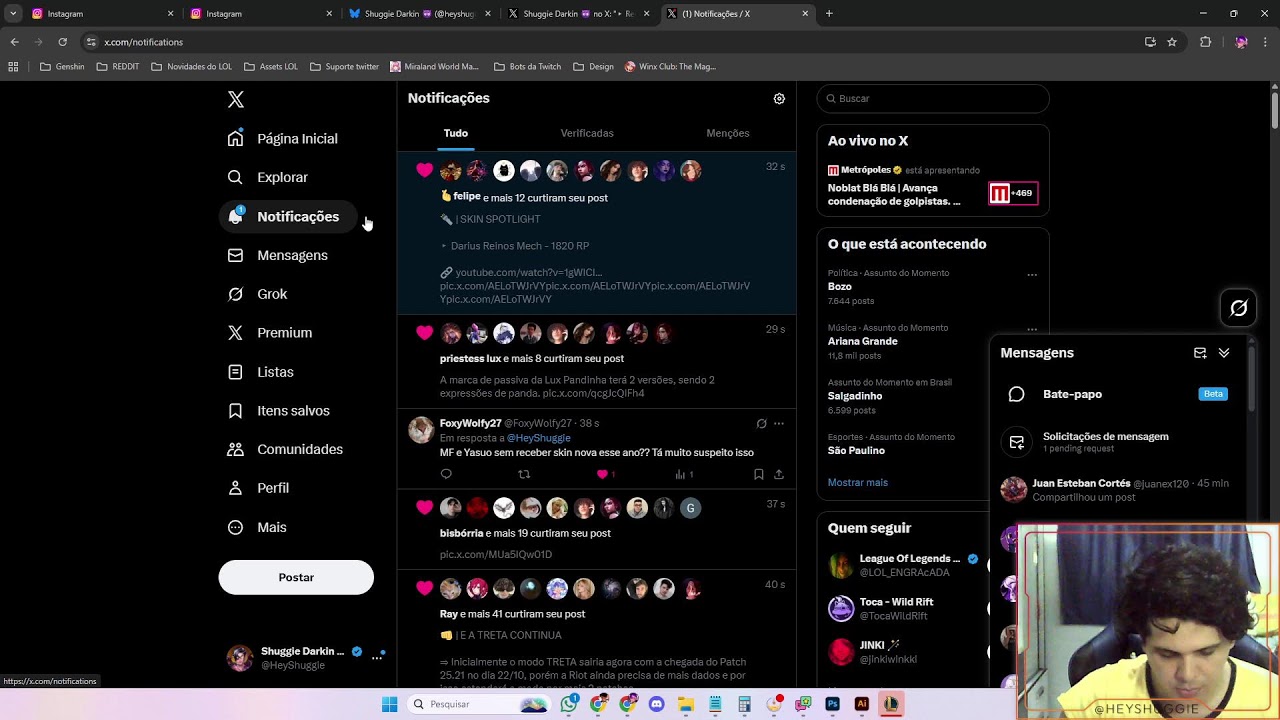Open Página Inicial in sidebar
The image size is (1280, 720).
[x=283, y=138]
